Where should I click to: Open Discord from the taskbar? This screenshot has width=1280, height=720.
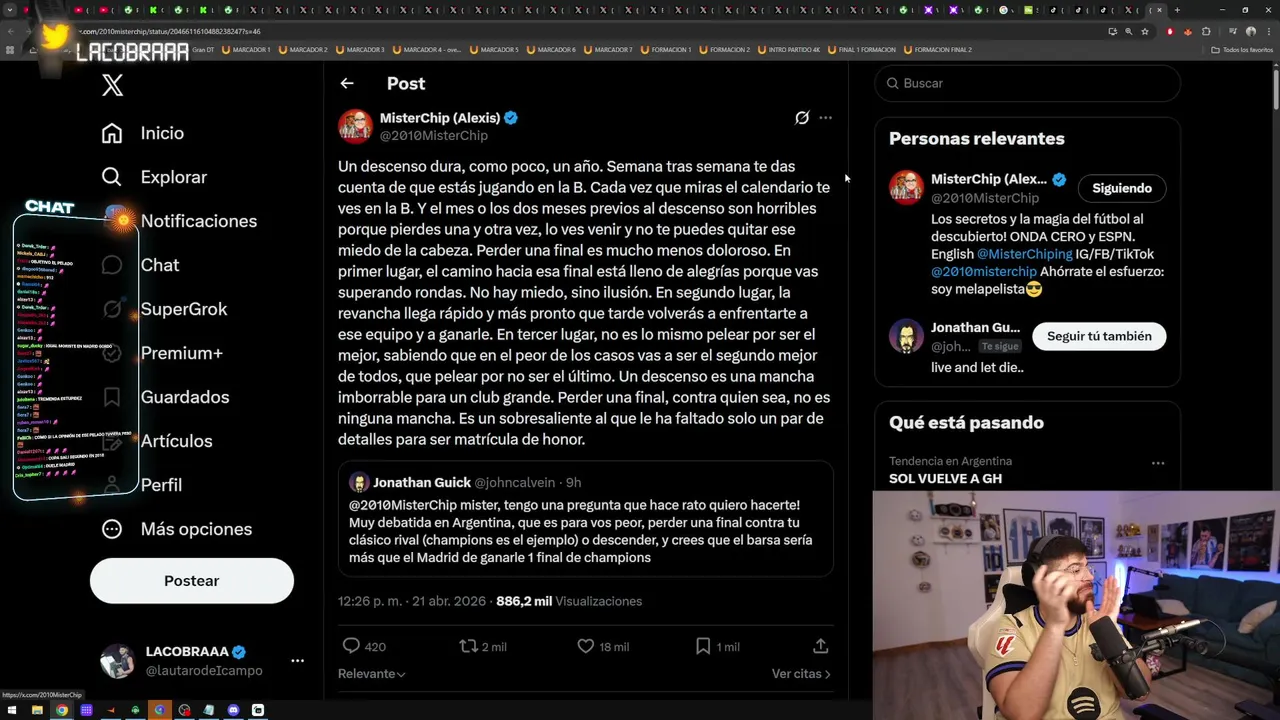233,710
